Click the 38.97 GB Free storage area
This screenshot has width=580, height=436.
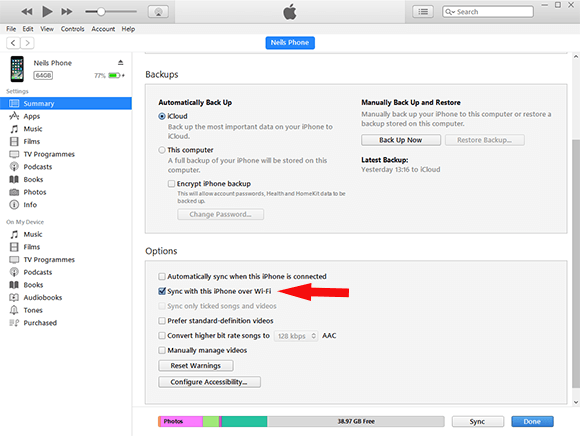pyautogui.click(x=356, y=421)
